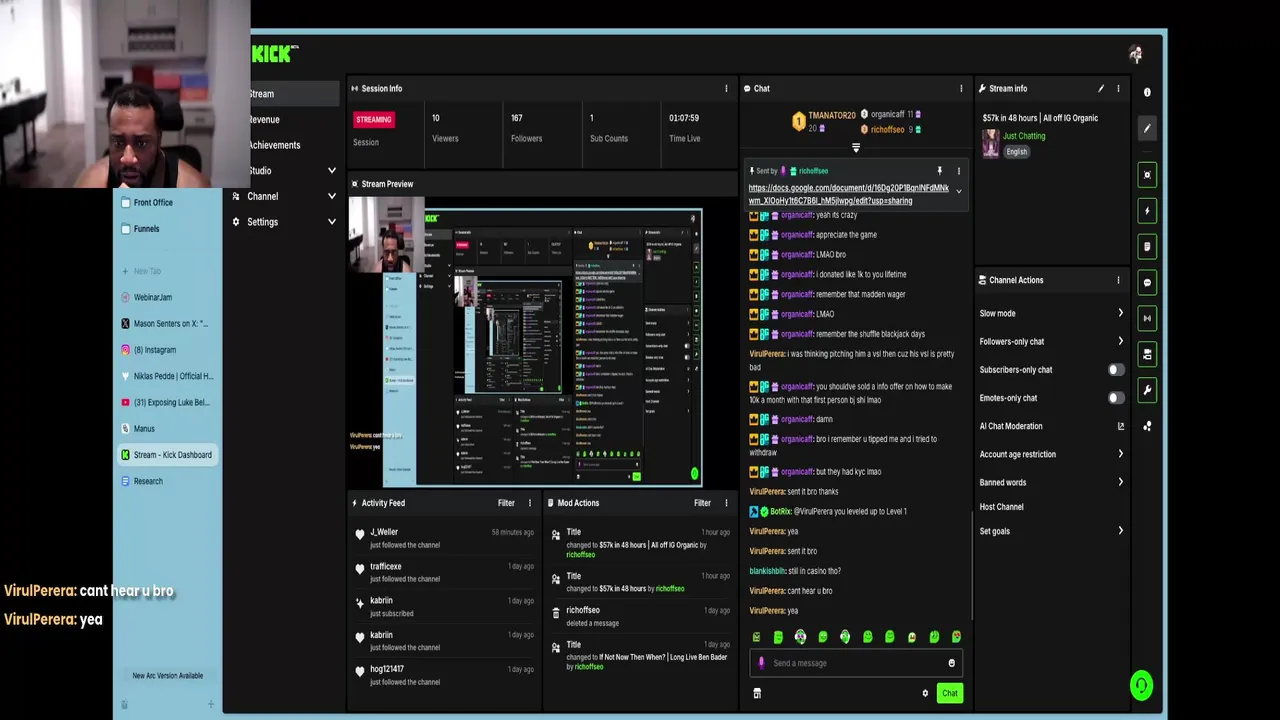Toggle the document widget button in toolbar
This screenshot has width=1280, height=720.
pyautogui.click(x=1147, y=247)
